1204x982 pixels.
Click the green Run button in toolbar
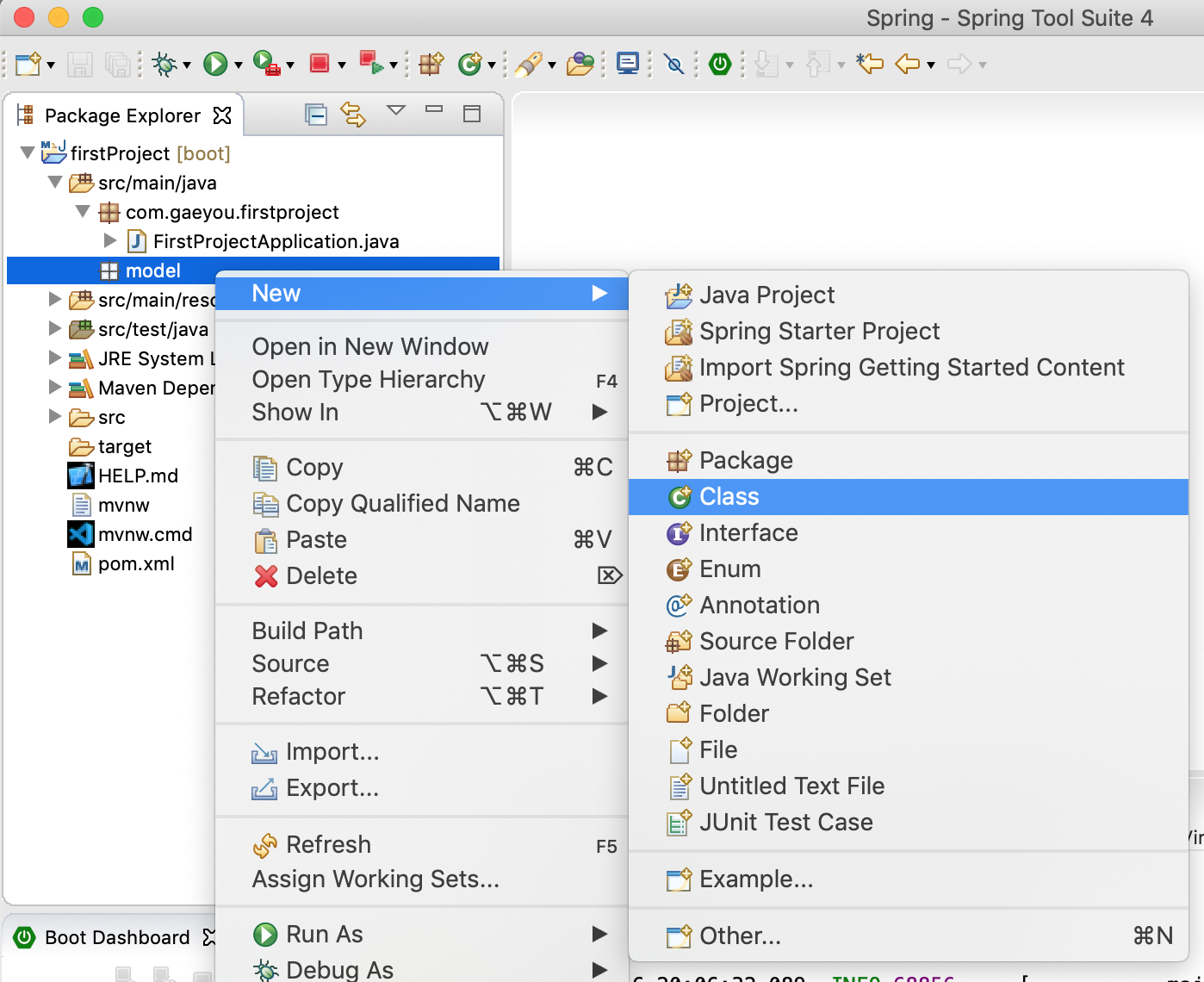tap(214, 64)
